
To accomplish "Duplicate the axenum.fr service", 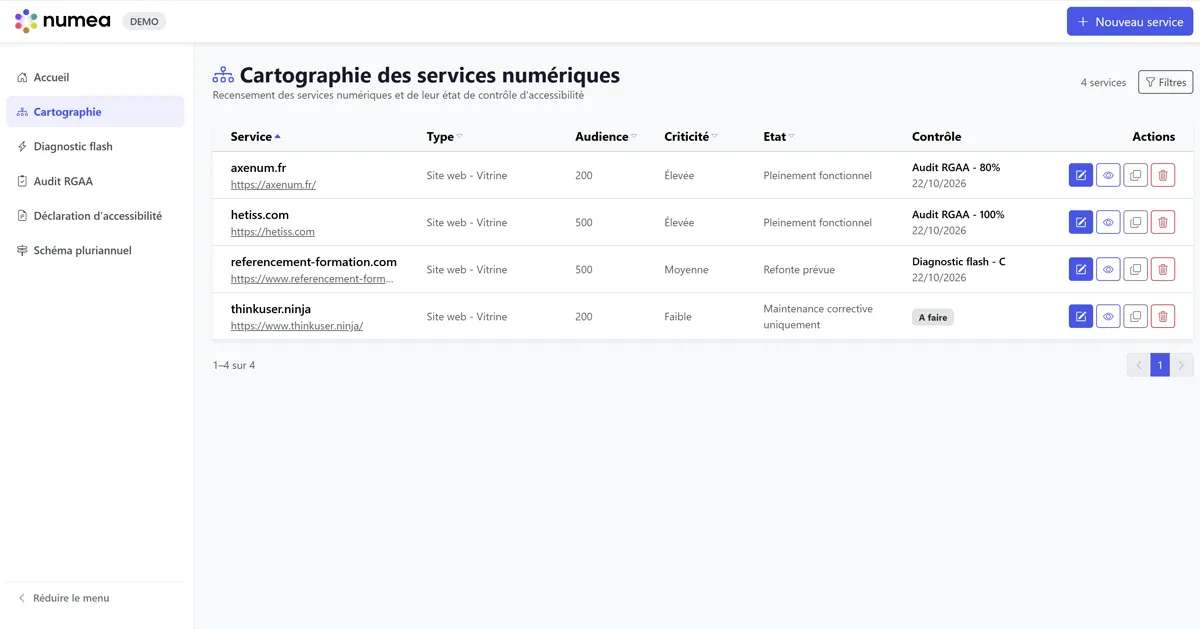I will [x=1135, y=175].
